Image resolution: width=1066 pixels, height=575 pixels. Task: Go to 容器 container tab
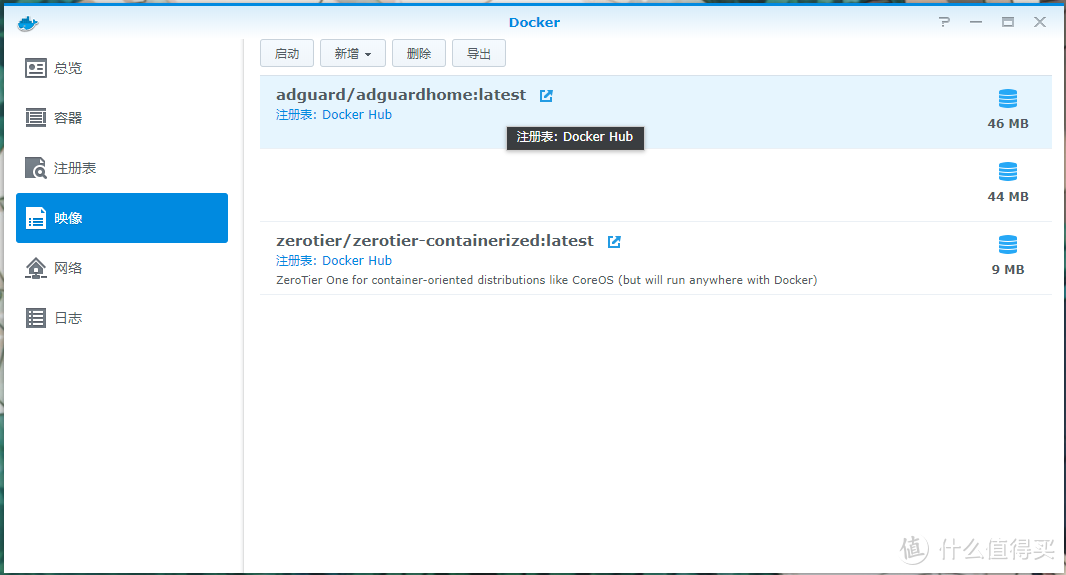click(122, 118)
